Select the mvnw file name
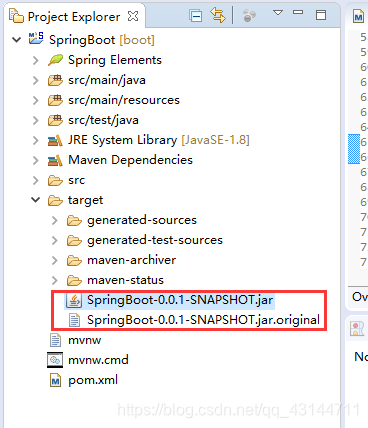The image size is (368, 428). [85, 340]
